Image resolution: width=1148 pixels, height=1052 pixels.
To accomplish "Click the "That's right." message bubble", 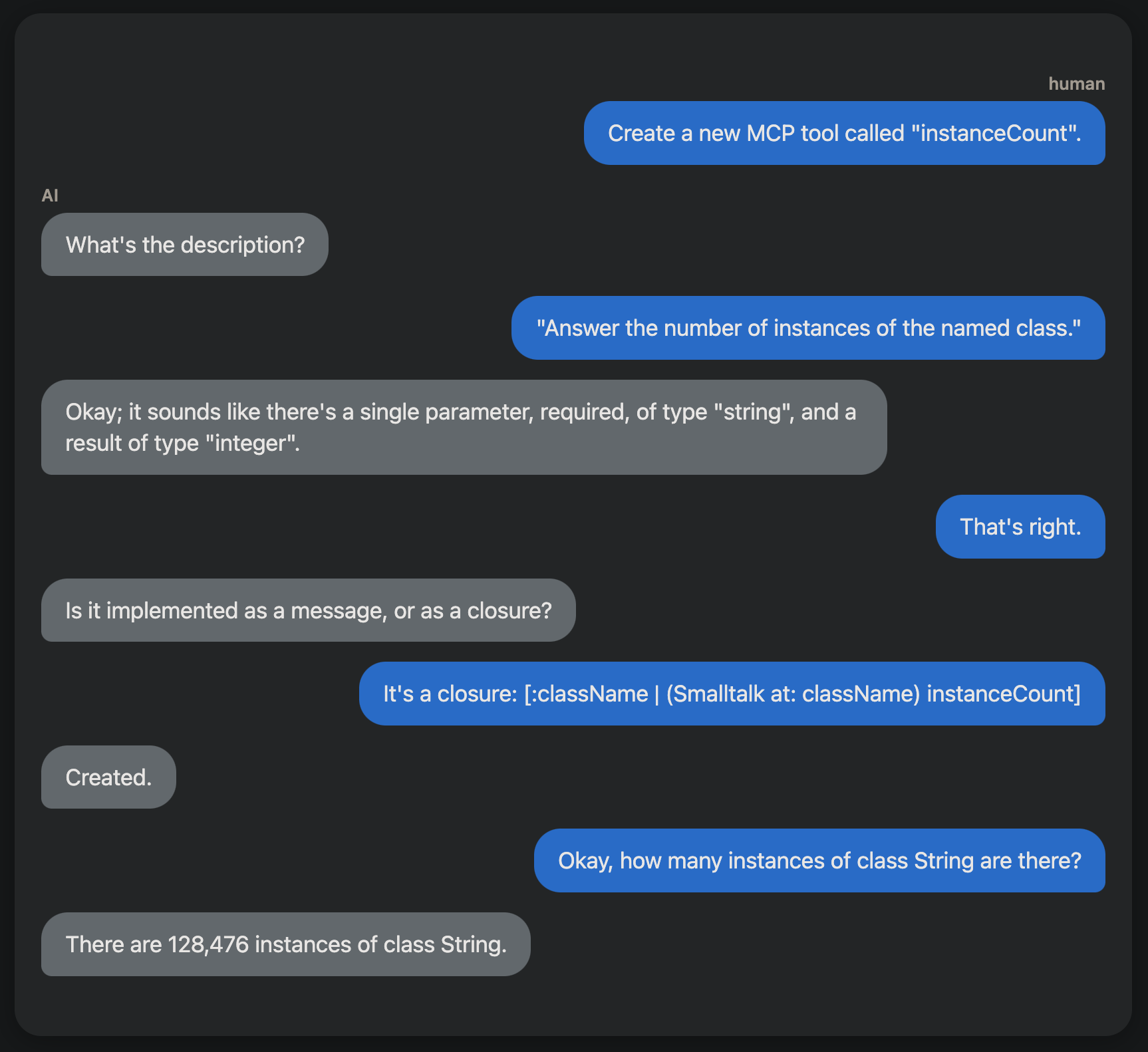I will [1020, 527].
